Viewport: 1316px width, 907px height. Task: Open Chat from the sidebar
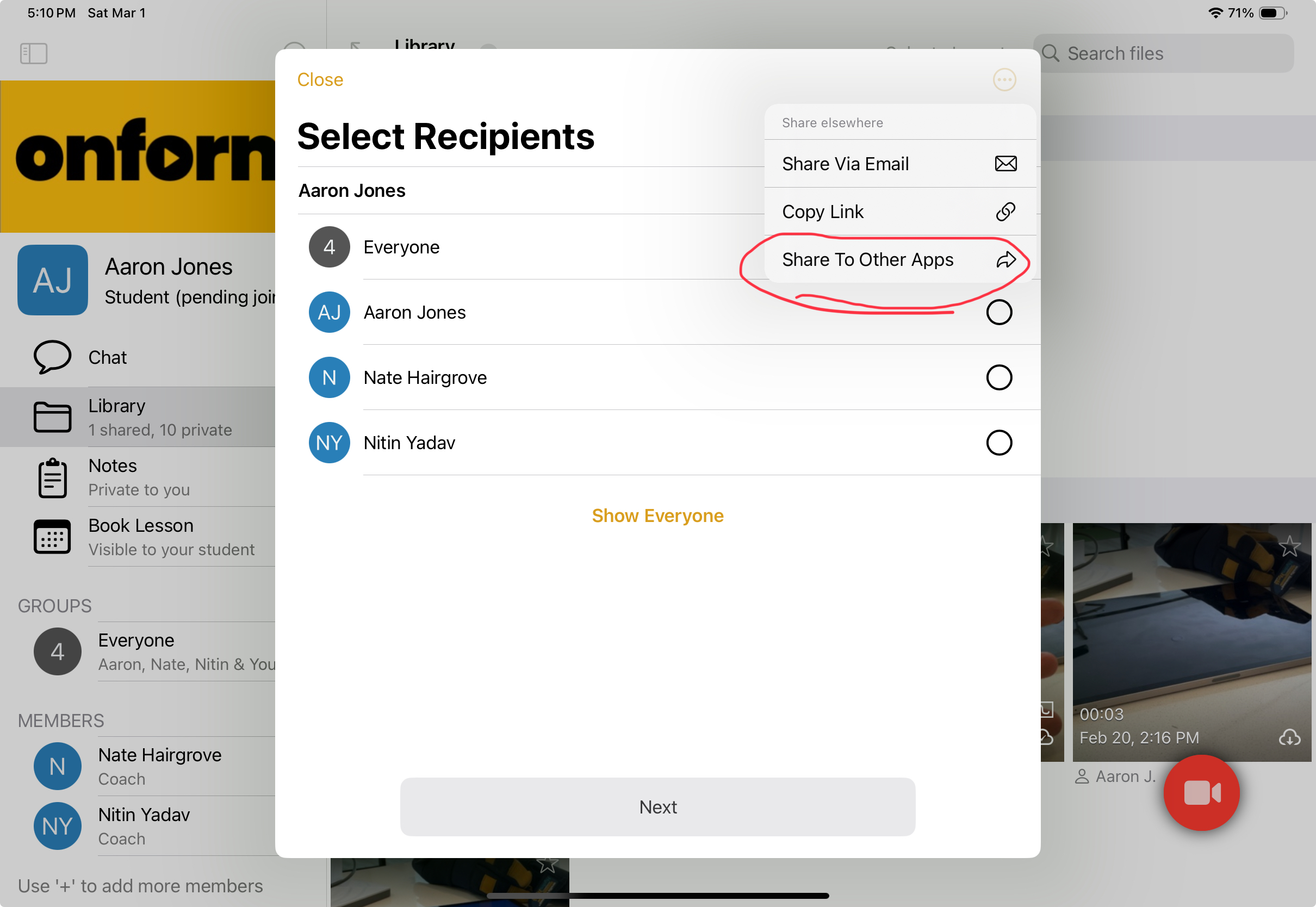coord(108,357)
